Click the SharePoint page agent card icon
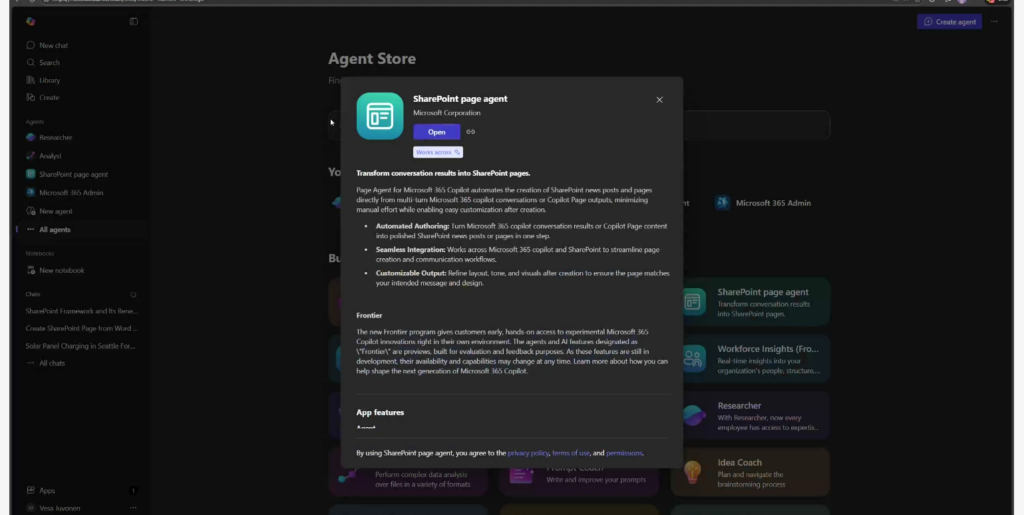 (692, 302)
